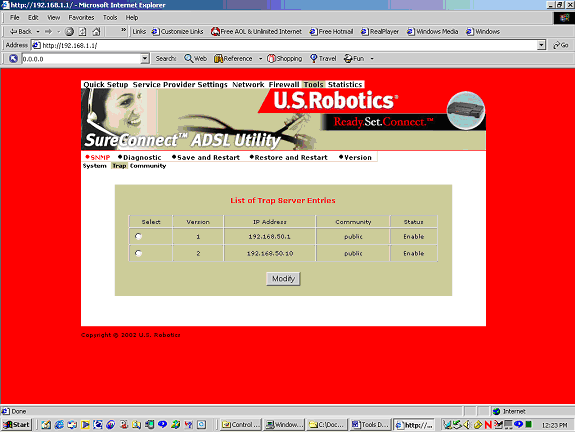
Task: Expand the address bar dropdown arrow
Action: [x=541, y=45]
